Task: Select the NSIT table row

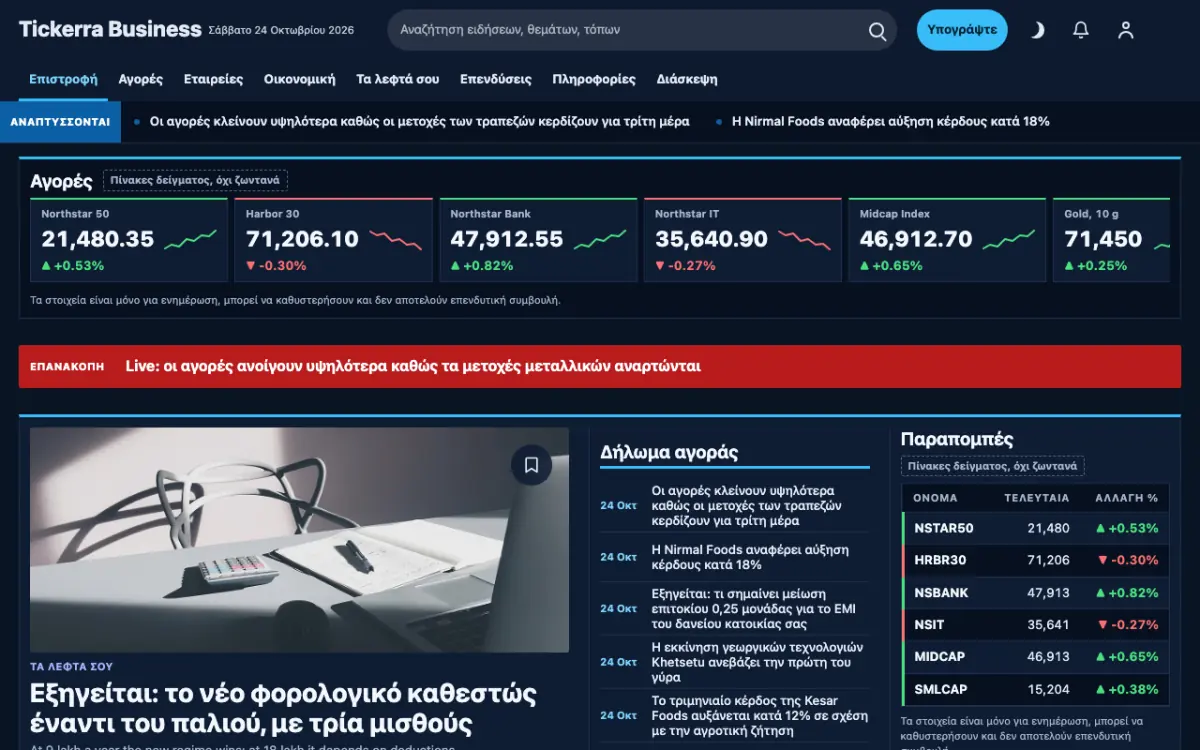Action: 1035,624
